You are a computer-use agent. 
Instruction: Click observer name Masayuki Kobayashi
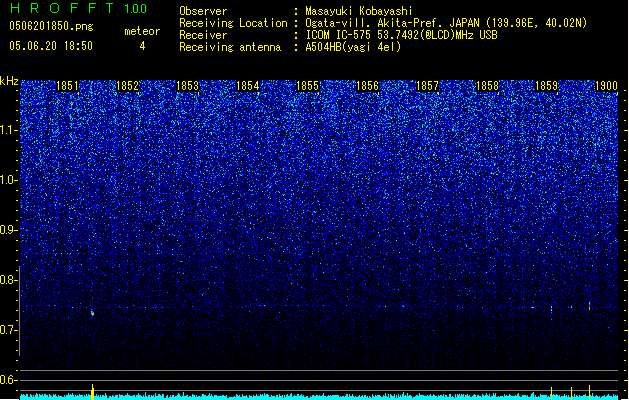pos(359,11)
